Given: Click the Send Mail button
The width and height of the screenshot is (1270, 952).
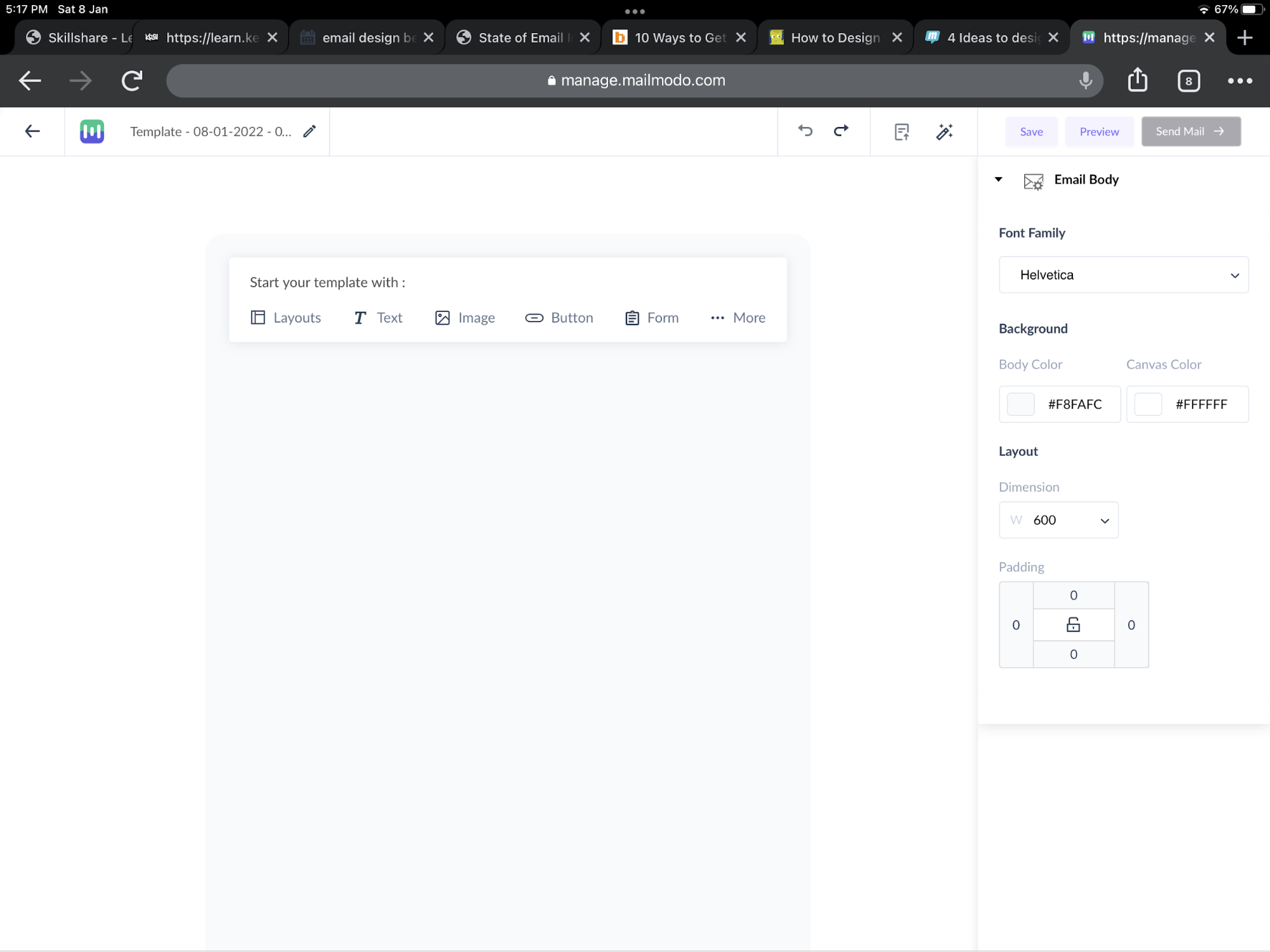Looking at the screenshot, I should click(1191, 131).
